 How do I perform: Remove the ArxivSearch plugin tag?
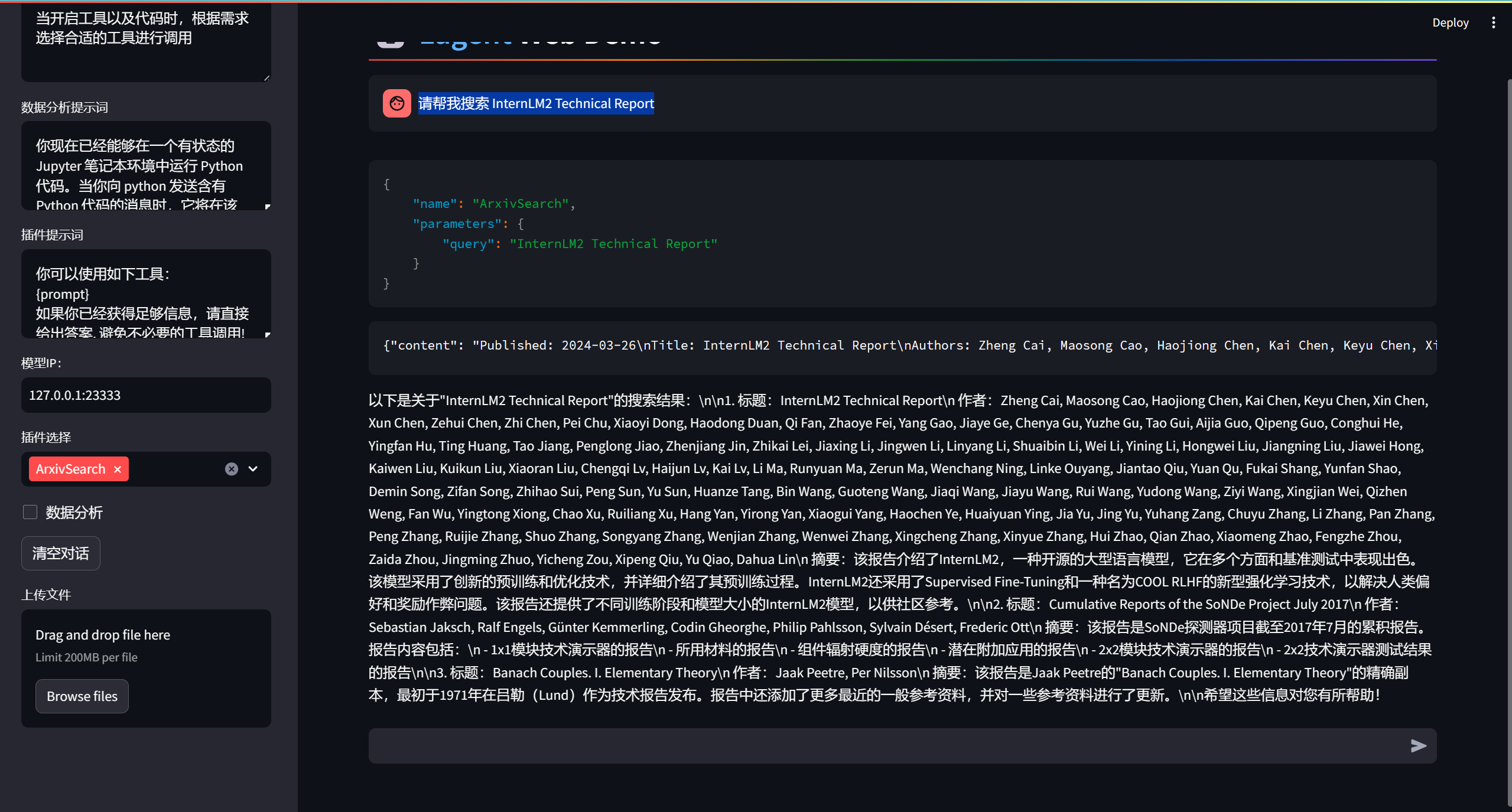[x=118, y=469]
